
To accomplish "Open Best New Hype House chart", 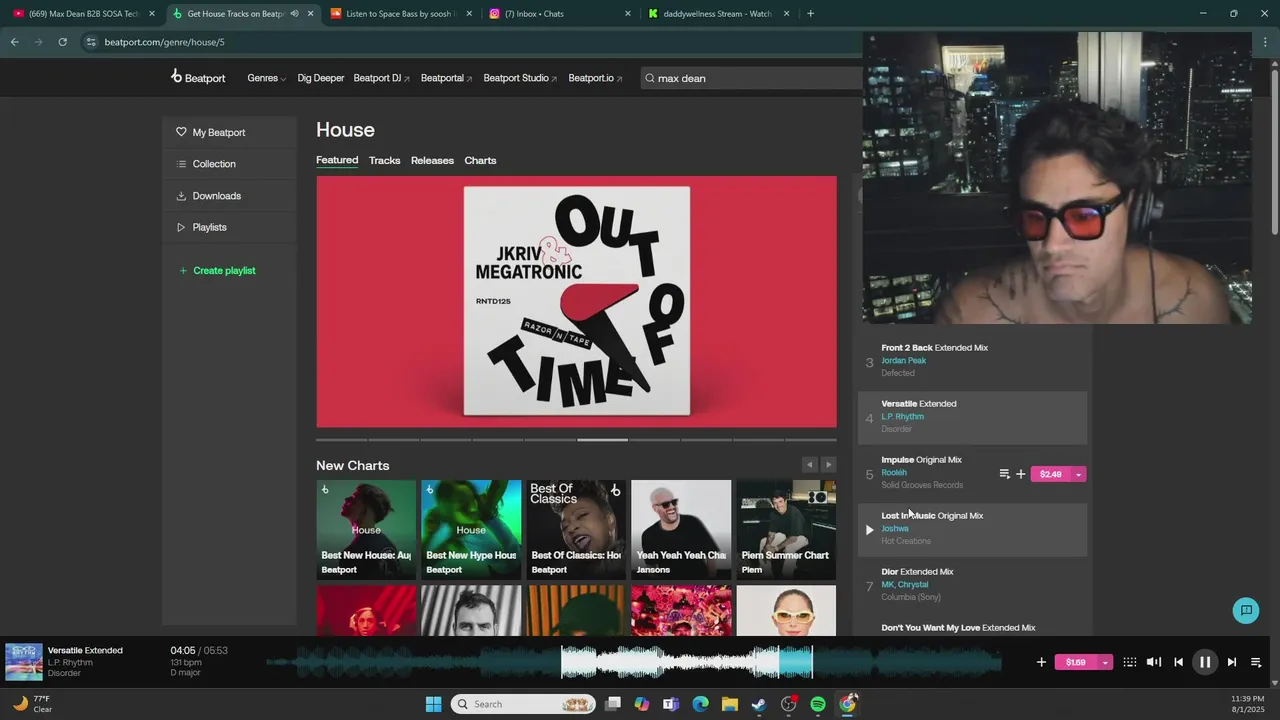I will [x=471, y=529].
